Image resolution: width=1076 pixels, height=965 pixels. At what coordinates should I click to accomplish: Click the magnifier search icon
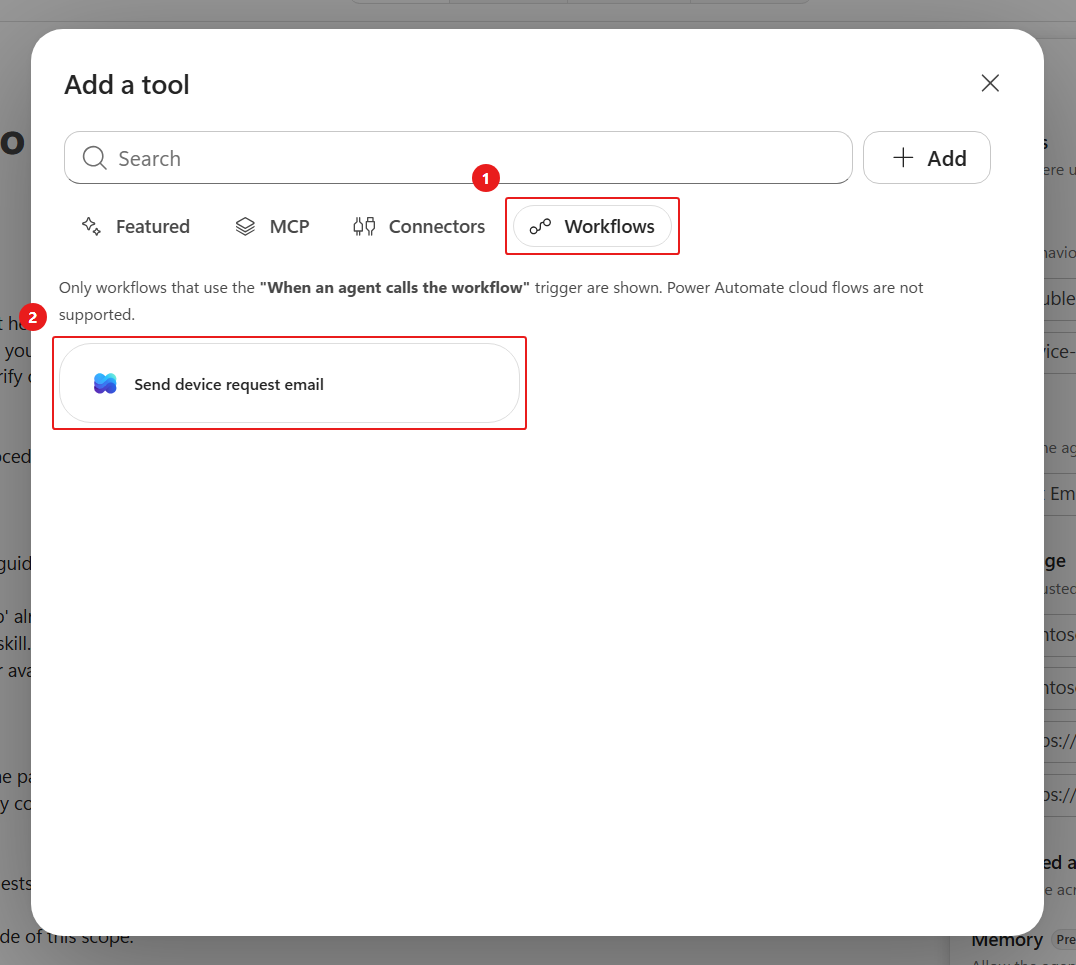[94, 158]
